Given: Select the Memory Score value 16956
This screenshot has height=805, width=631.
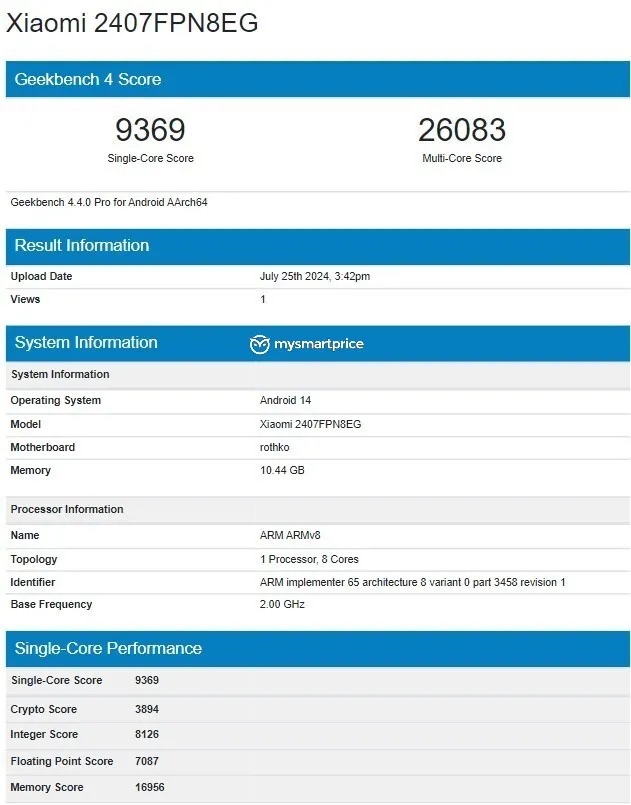Looking at the screenshot, I should tap(150, 787).
